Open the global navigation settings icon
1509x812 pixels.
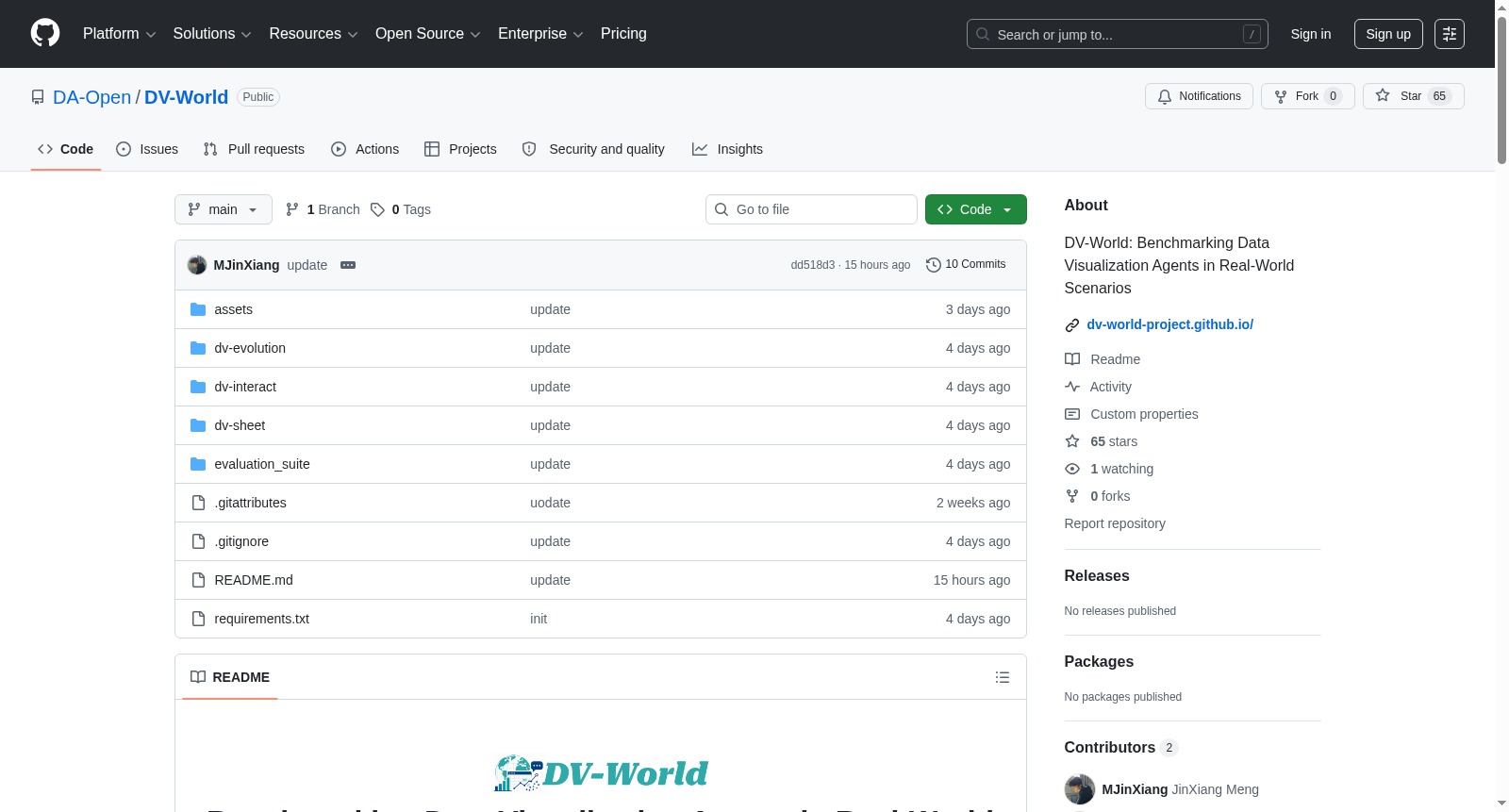pyautogui.click(x=1450, y=34)
